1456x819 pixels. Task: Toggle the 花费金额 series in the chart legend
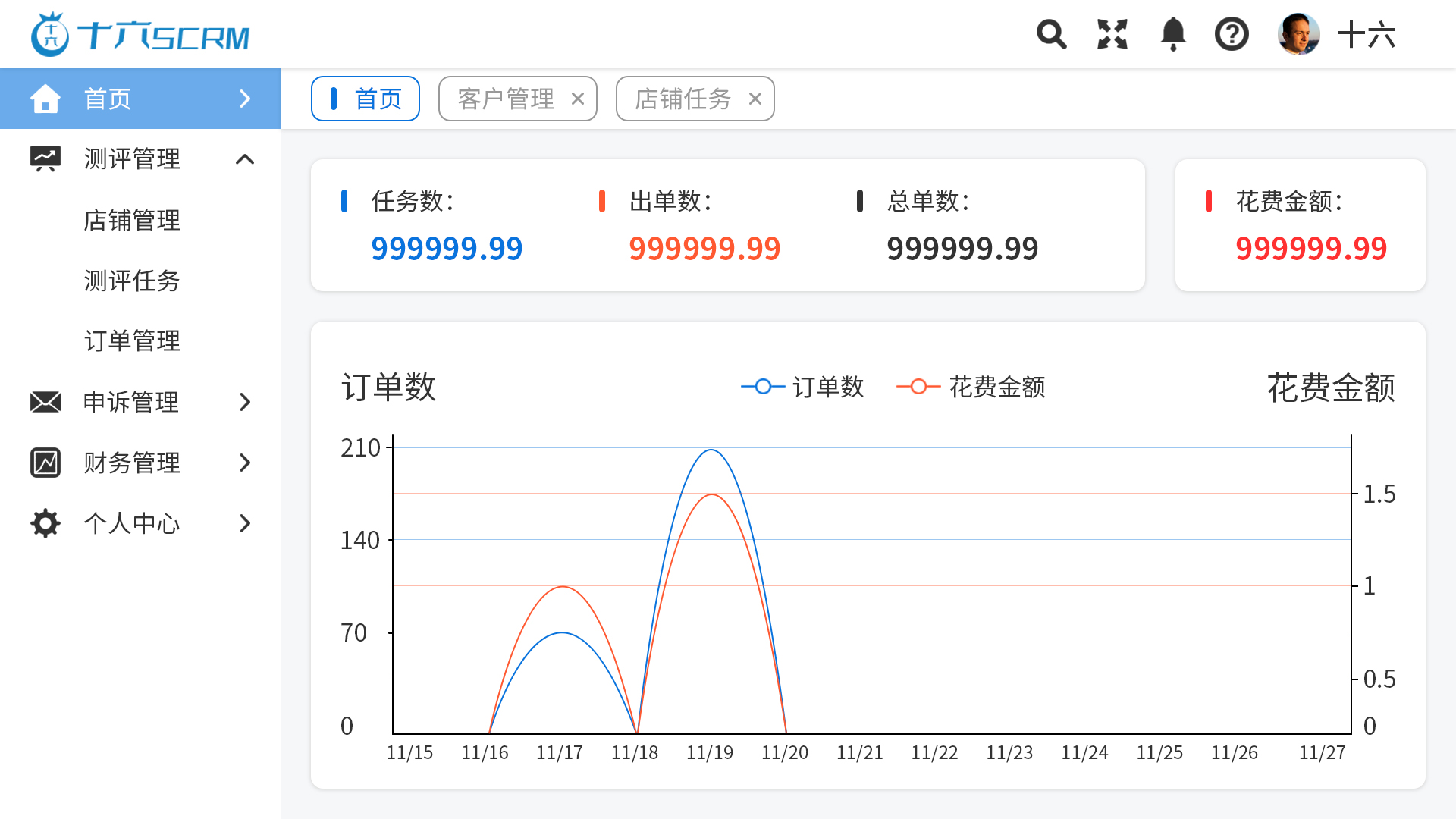click(x=971, y=387)
